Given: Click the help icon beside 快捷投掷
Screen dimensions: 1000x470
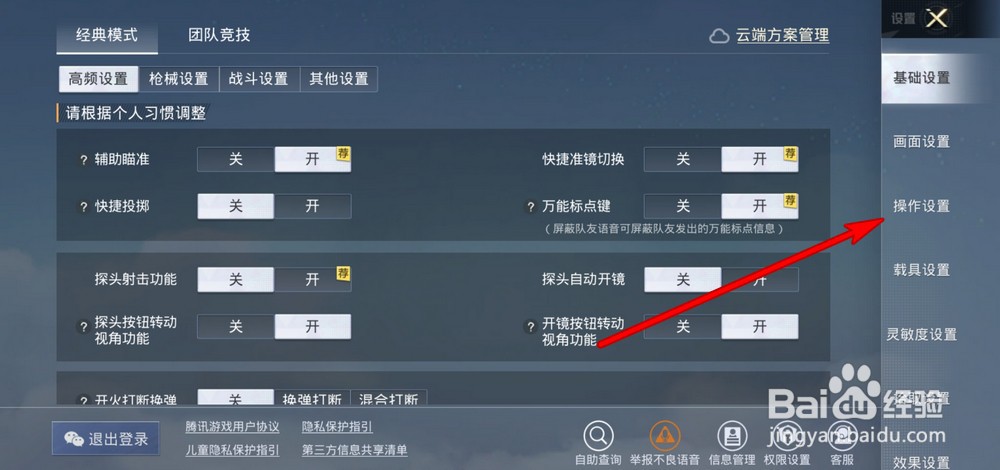Looking at the screenshot, I should pos(83,207).
